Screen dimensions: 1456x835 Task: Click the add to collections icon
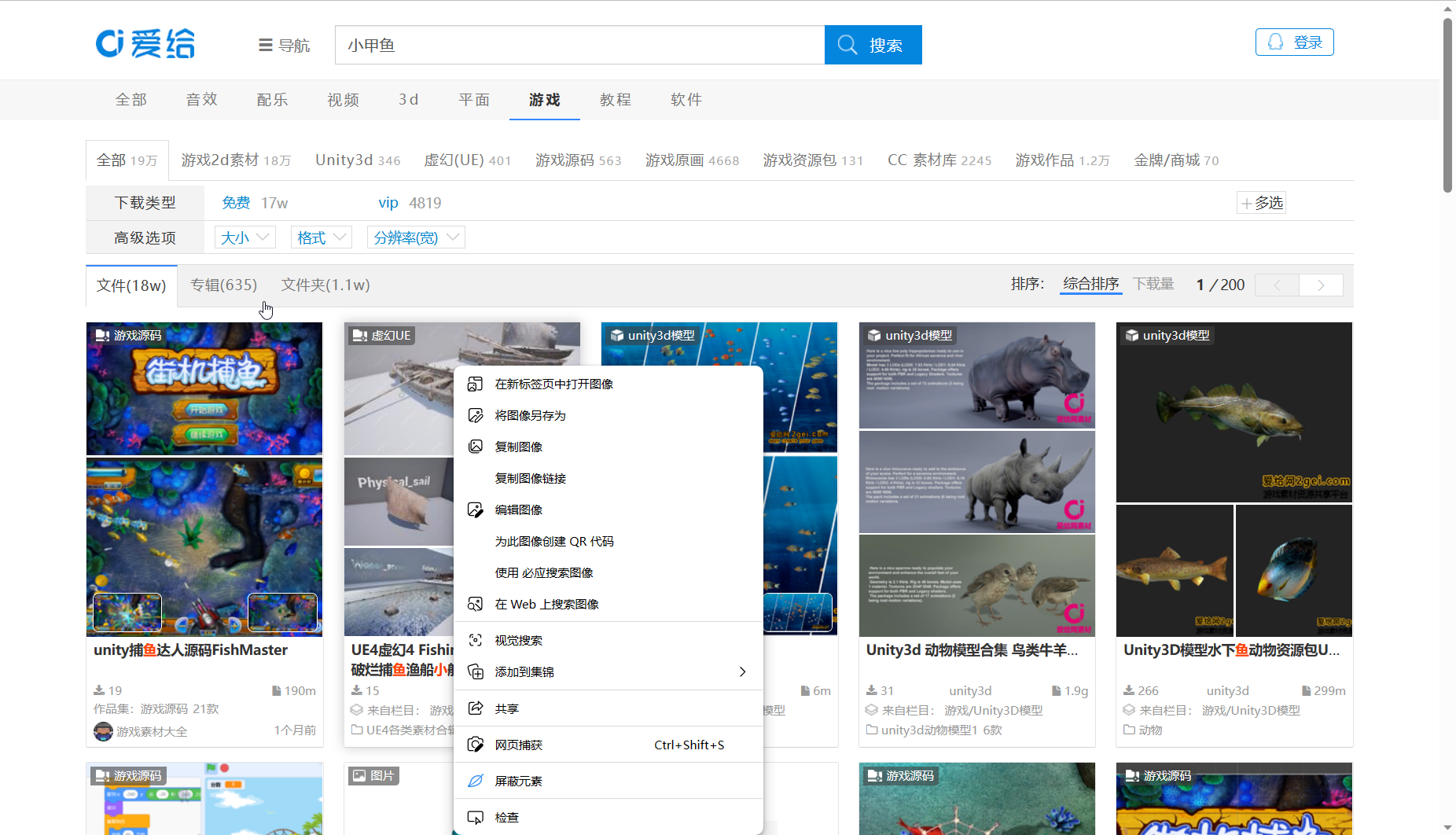click(x=475, y=671)
